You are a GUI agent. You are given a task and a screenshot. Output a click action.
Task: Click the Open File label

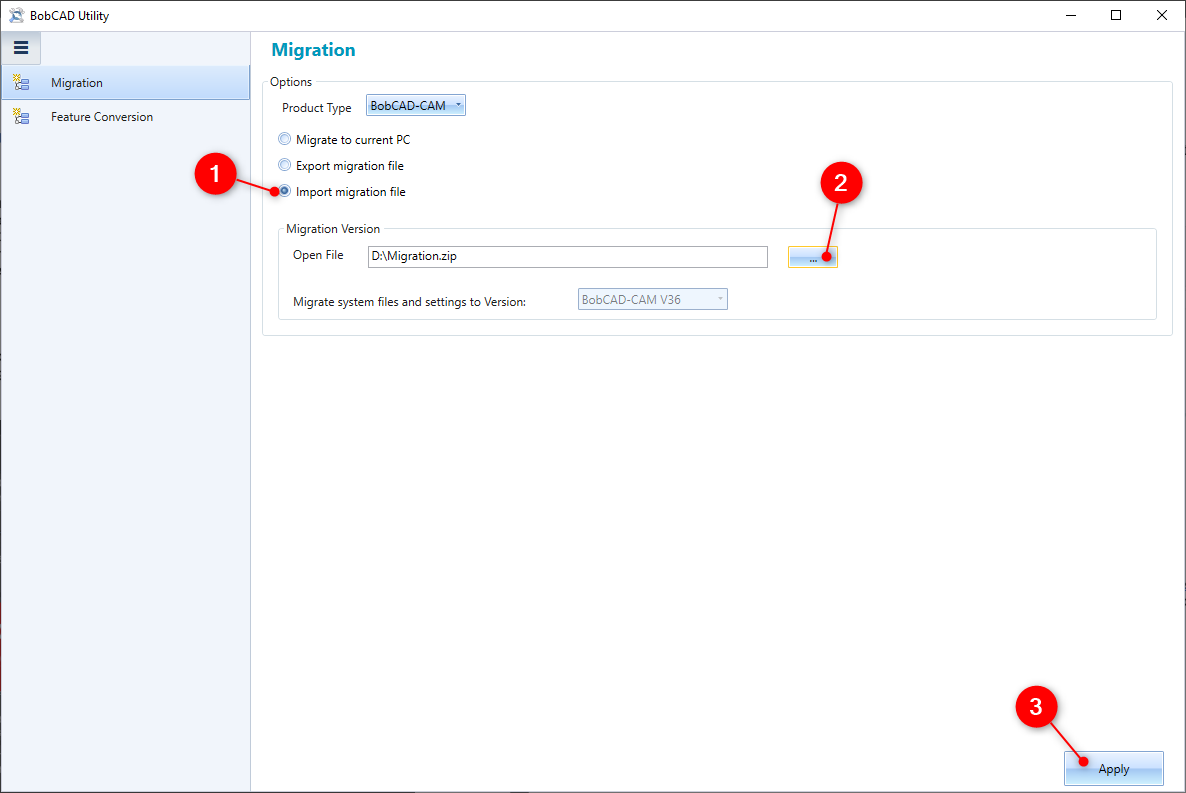pos(318,255)
